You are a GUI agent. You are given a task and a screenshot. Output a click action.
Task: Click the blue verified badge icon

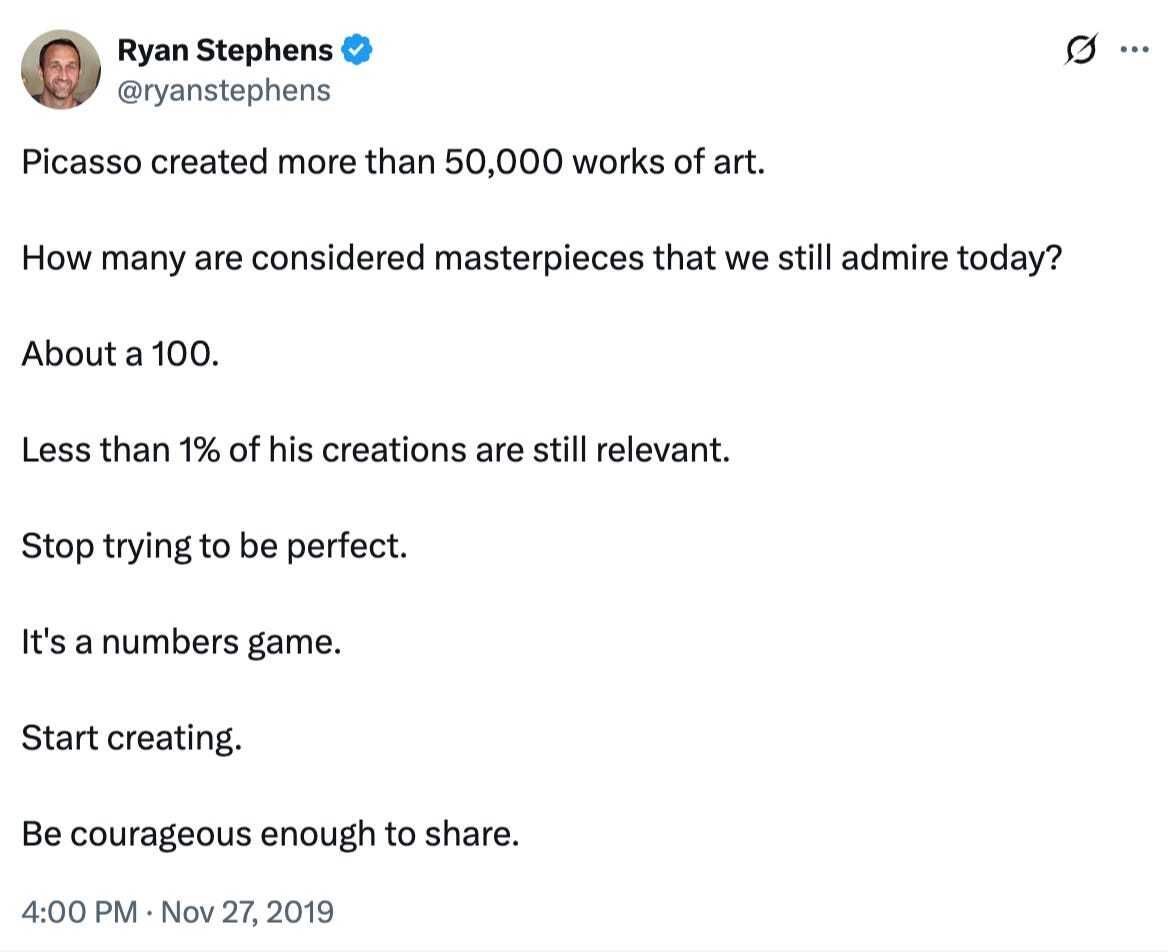coord(357,50)
